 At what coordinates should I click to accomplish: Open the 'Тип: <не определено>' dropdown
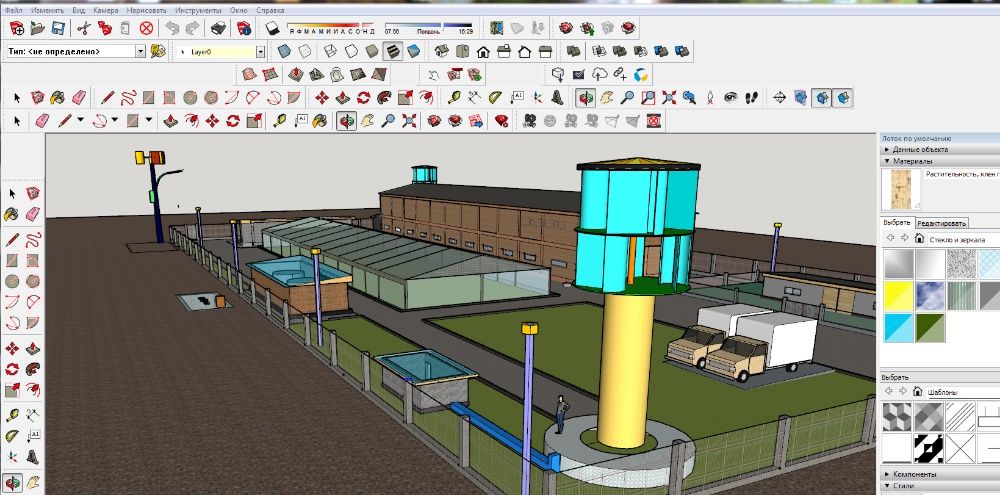[x=140, y=52]
